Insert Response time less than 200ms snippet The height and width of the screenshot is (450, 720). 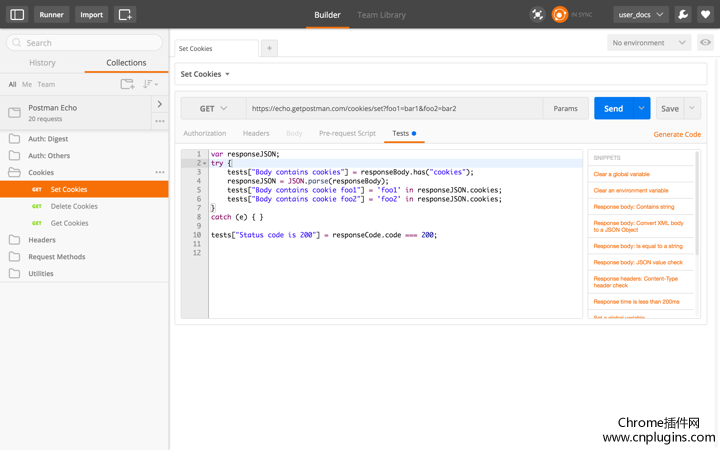636,302
